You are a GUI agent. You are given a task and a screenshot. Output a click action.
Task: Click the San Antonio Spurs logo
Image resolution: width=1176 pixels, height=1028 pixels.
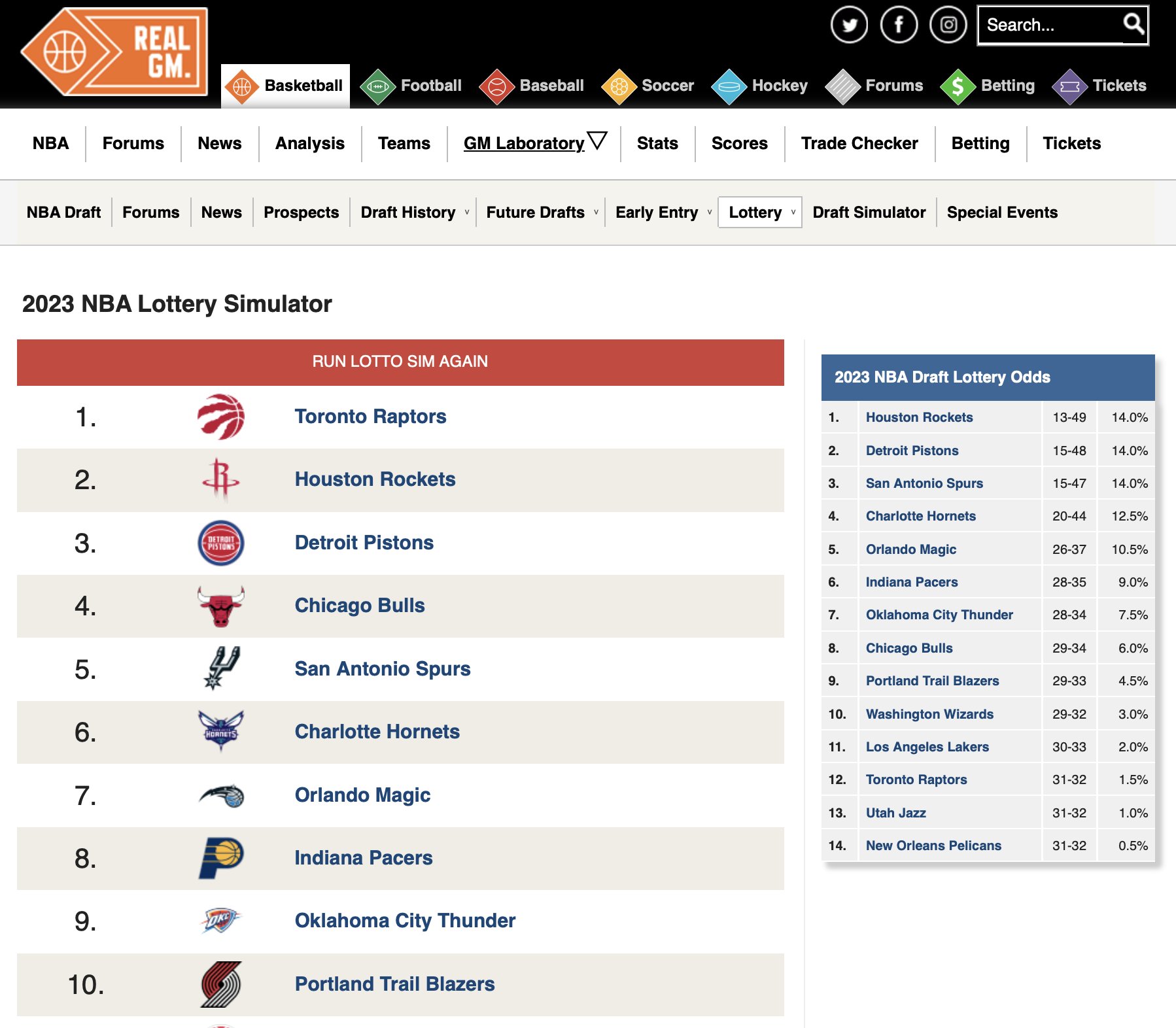[221, 668]
